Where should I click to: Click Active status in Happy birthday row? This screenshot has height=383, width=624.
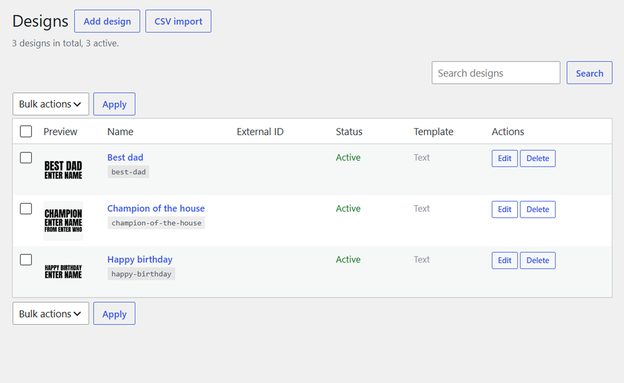pyautogui.click(x=348, y=259)
